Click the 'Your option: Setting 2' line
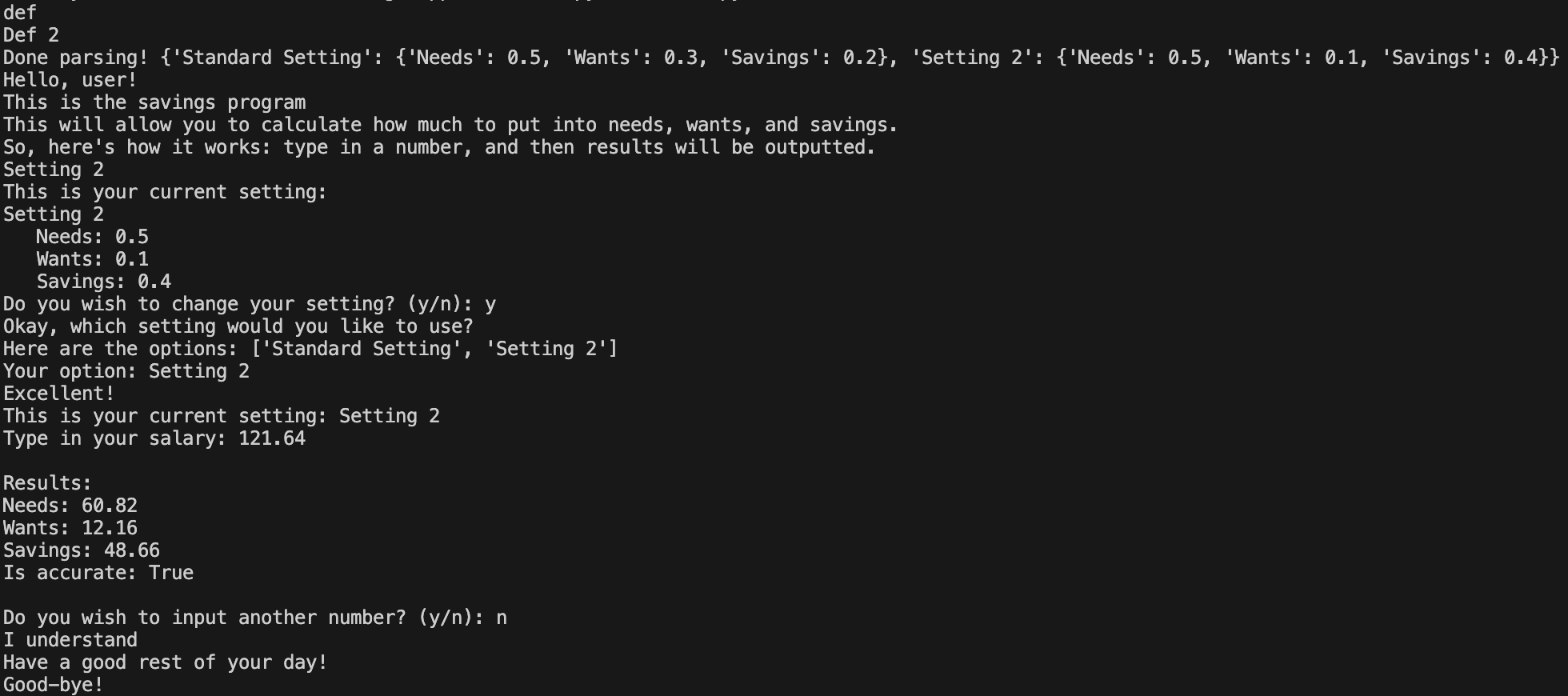1568x696 pixels. click(126, 371)
